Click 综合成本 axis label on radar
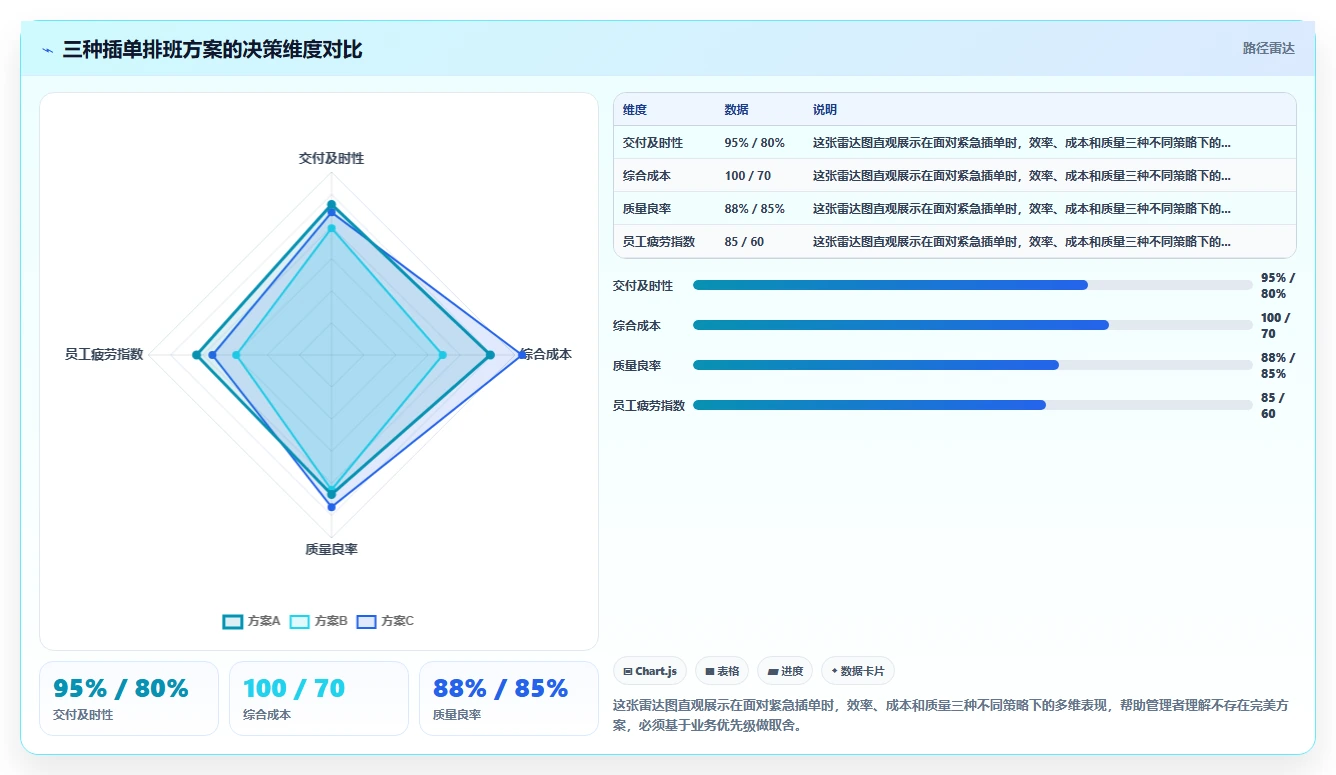This screenshot has height=775, width=1336. point(546,354)
